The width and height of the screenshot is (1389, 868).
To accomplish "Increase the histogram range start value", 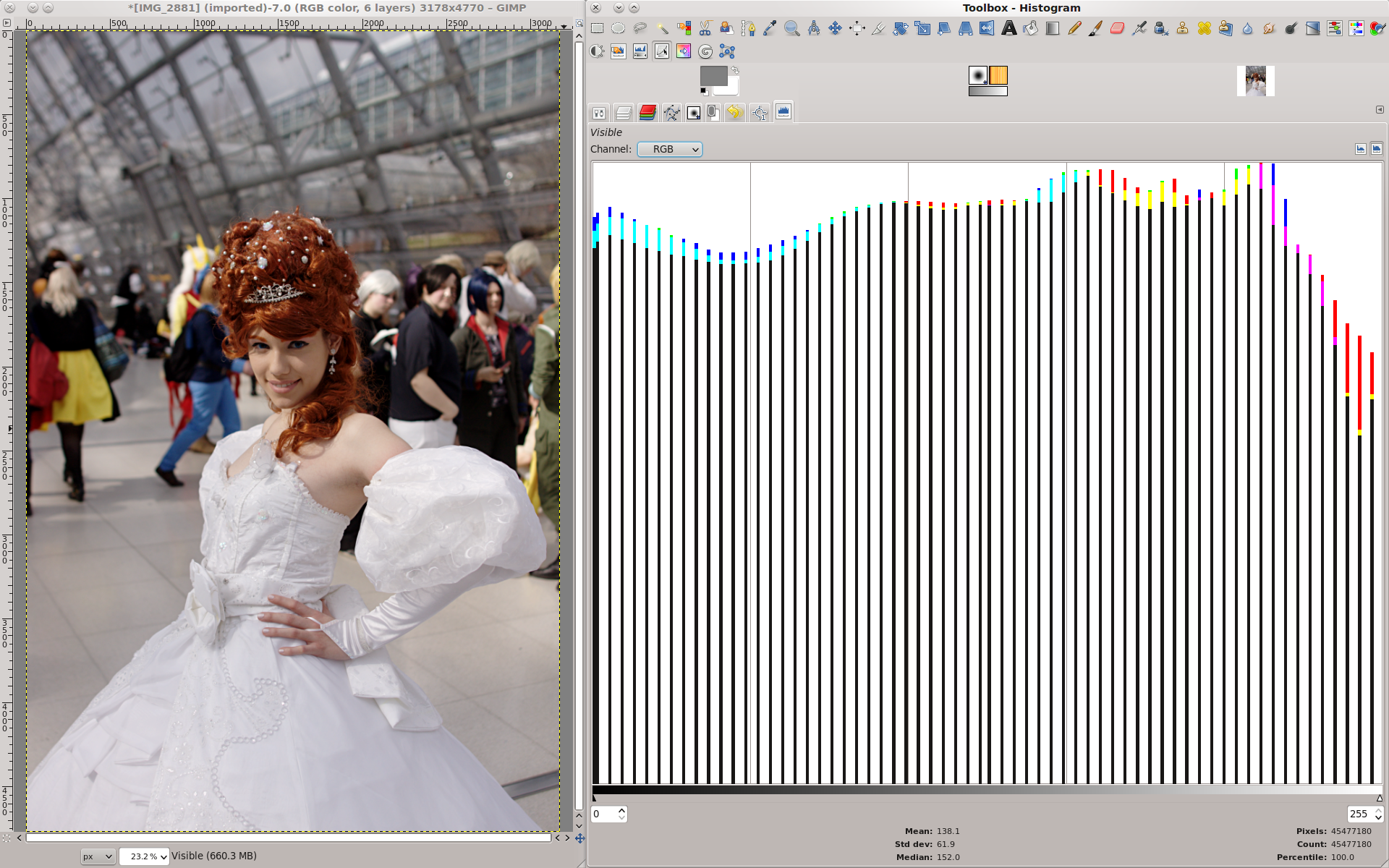I will click(621, 810).
